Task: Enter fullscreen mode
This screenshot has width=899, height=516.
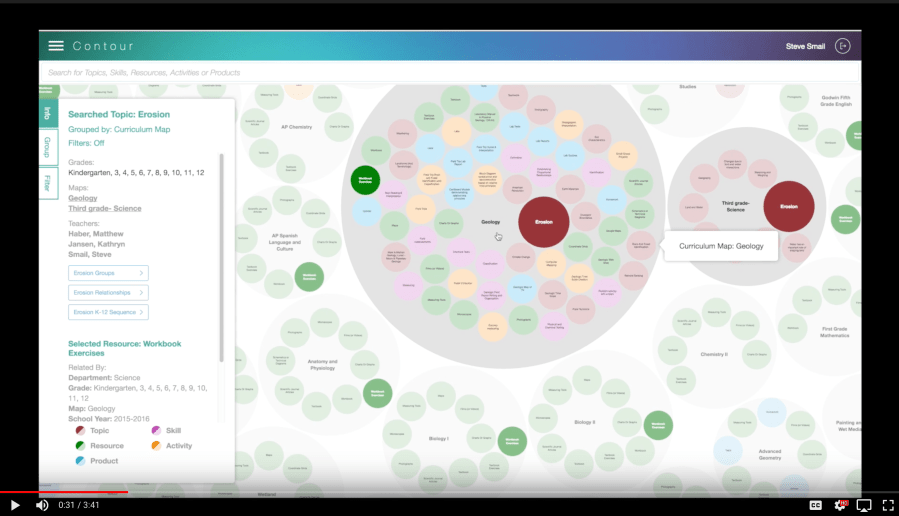Action: [x=888, y=505]
